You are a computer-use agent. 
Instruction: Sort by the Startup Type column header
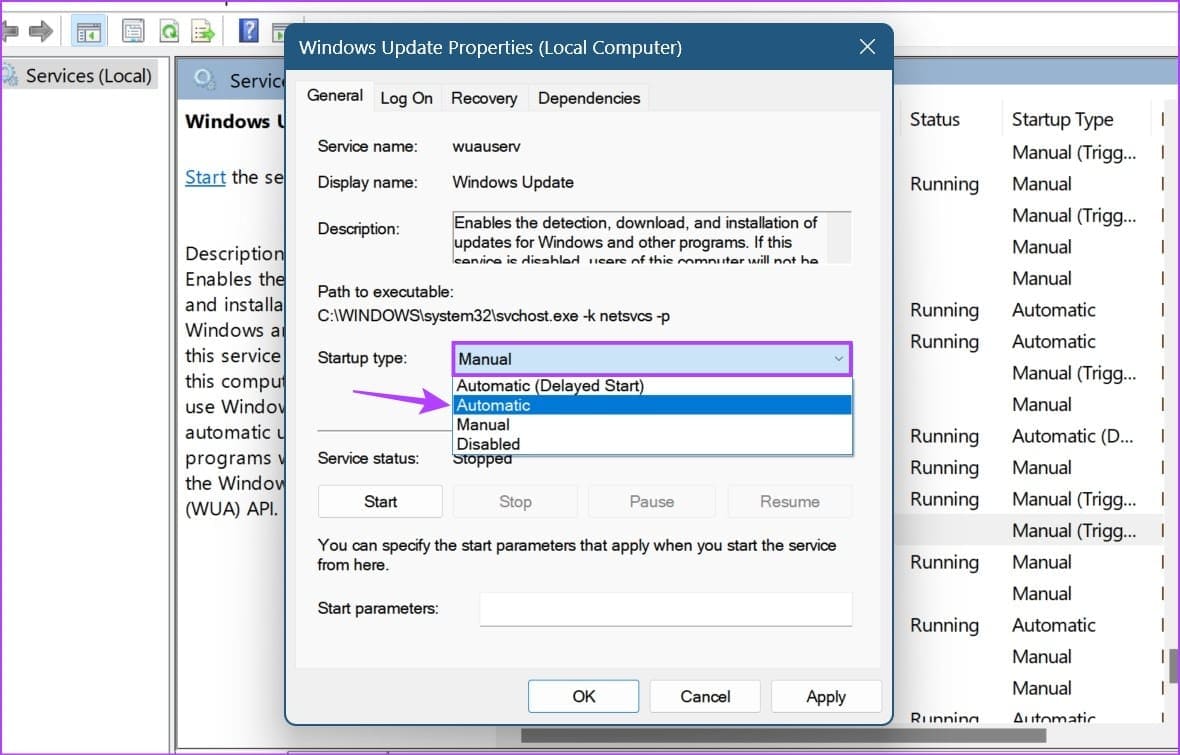(1062, 119)
